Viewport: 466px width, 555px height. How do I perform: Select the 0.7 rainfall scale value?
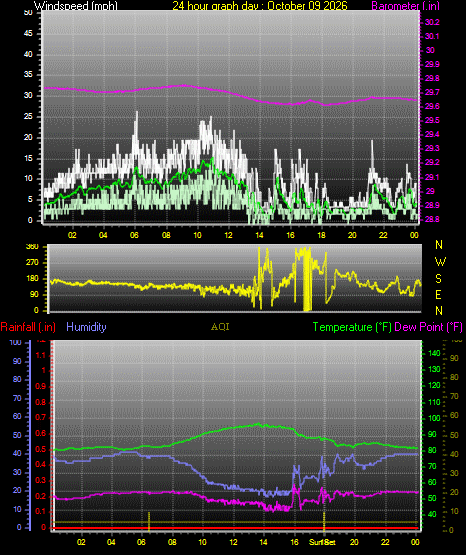[x=41, y=418]
